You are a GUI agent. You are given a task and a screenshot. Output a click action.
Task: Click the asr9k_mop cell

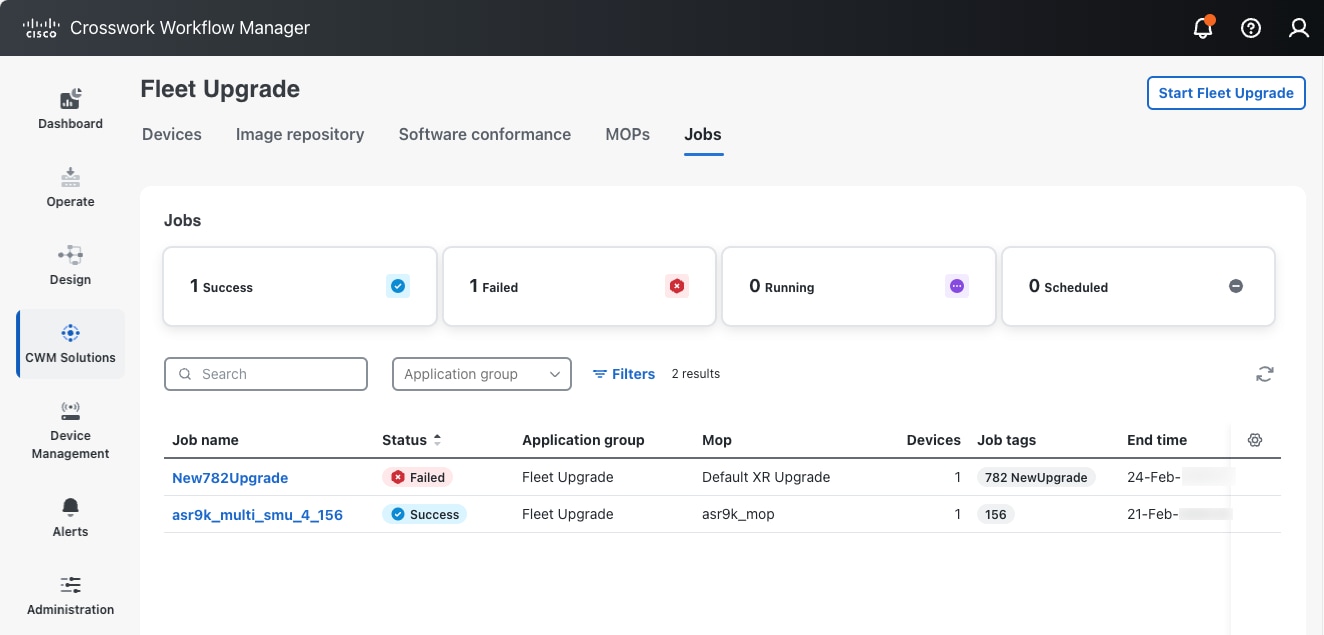coord(738,515)
